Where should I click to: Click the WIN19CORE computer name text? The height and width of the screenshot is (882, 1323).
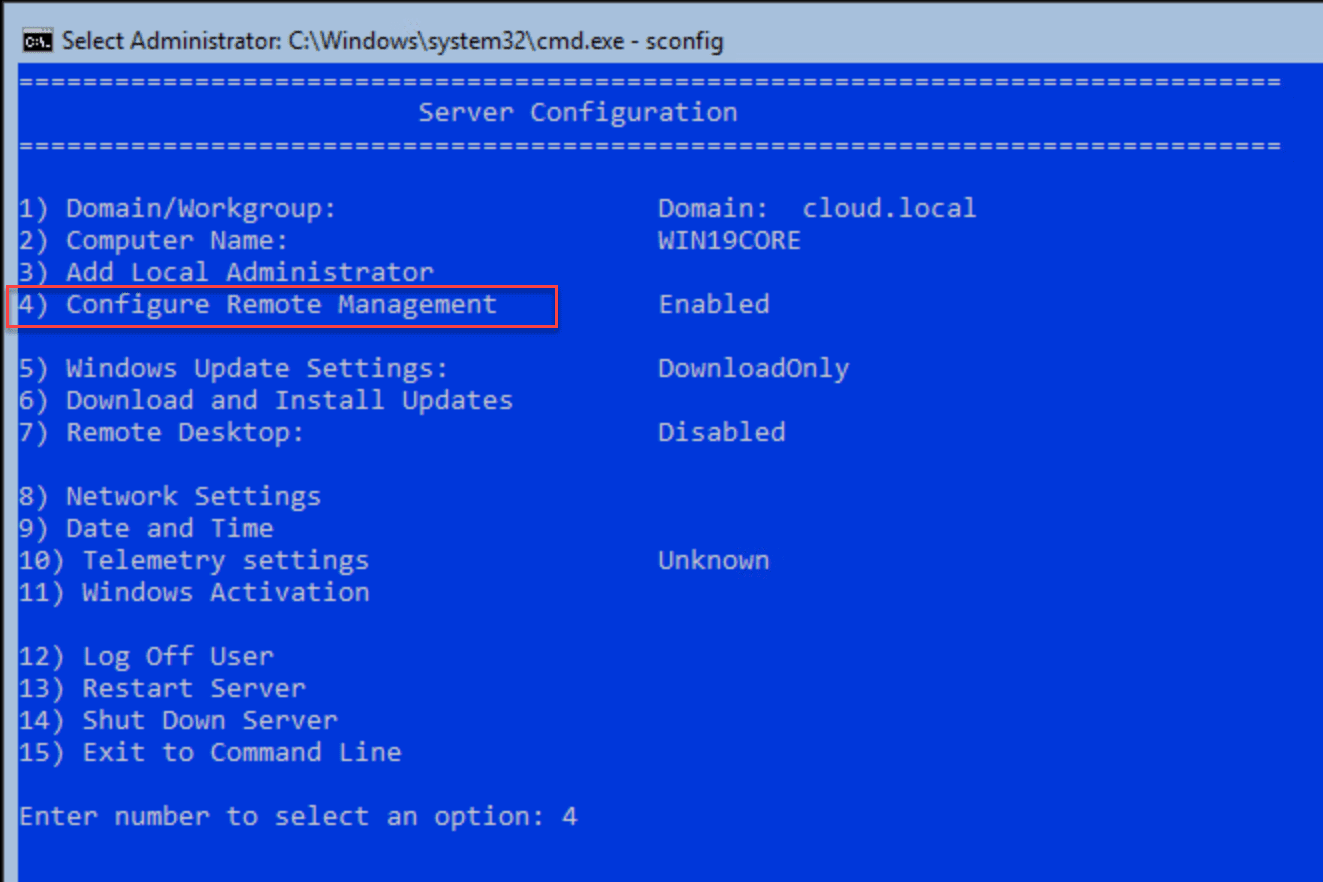click(729, 240)
